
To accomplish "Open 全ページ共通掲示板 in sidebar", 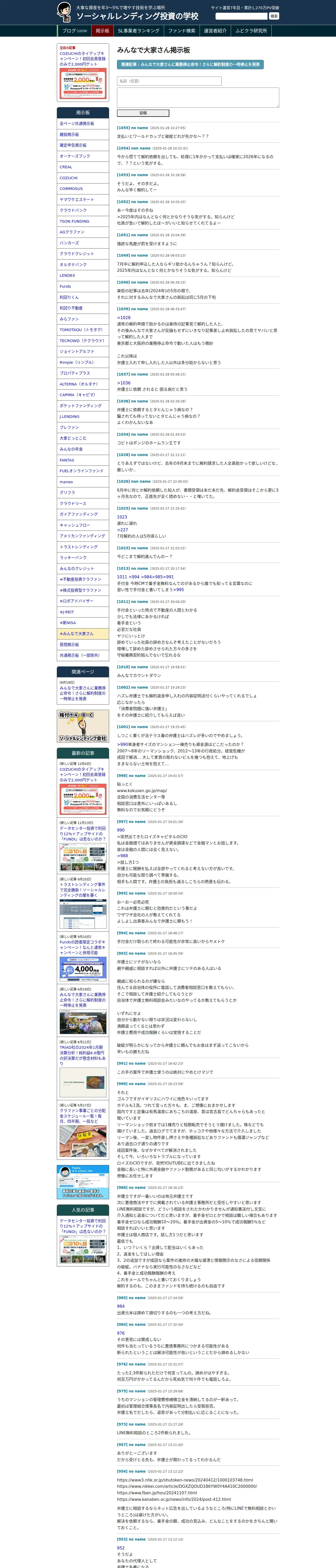I will [83, 124].
